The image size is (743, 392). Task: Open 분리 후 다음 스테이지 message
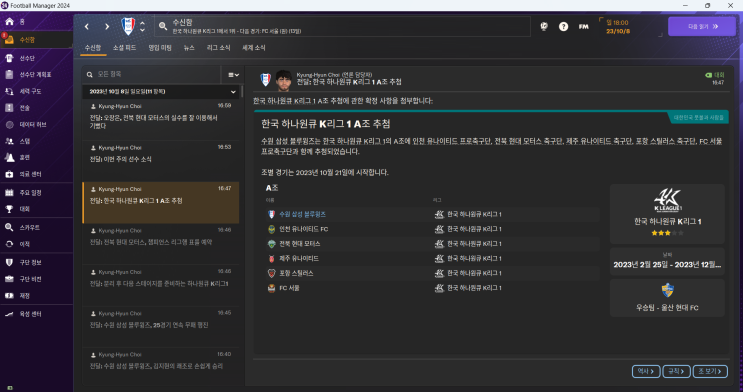(x=161, y=285)
